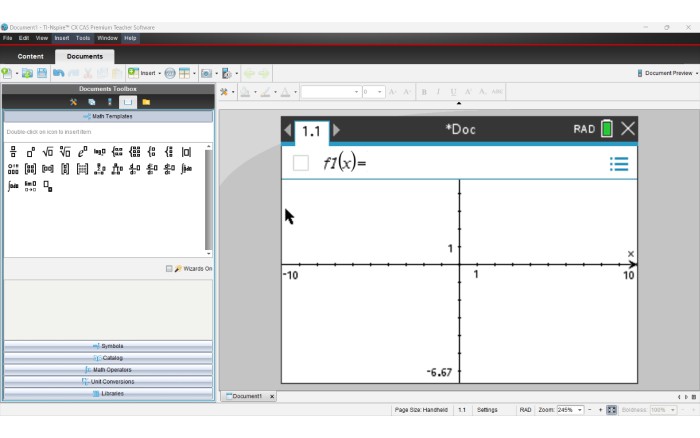Expand the Unit Conversions section
This screenshot has width=700, height=438.
[x=108, y=381]
